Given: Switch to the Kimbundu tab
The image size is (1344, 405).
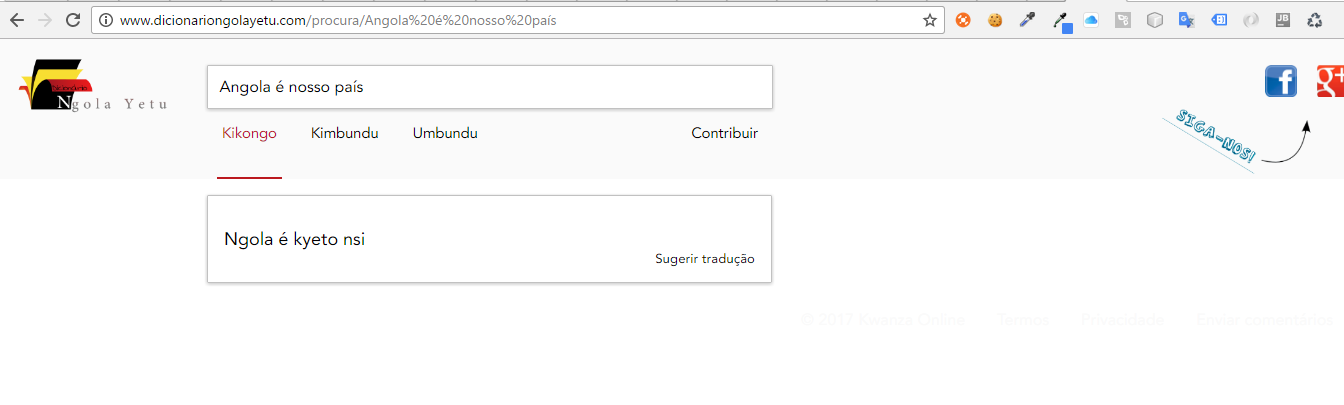Looking at the screenshot, I should click(345, 134).
